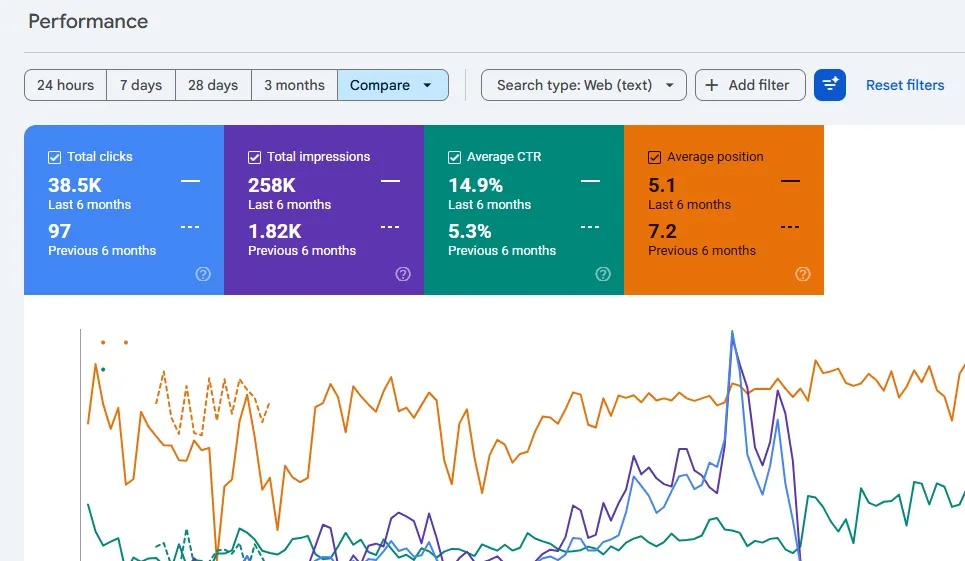Open help icon on Total clicks card
The height and width of the screenshot is (561, 965).
(x=203, y=274)
